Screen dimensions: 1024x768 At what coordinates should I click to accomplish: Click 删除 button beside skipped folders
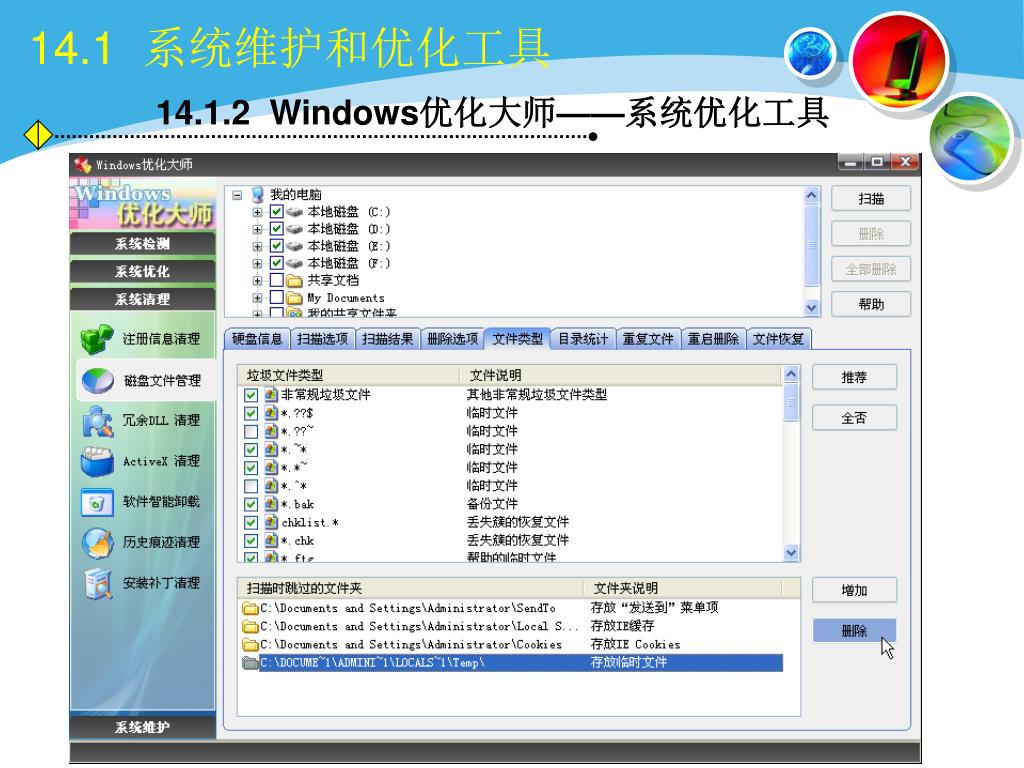click(x=854, y=631)
